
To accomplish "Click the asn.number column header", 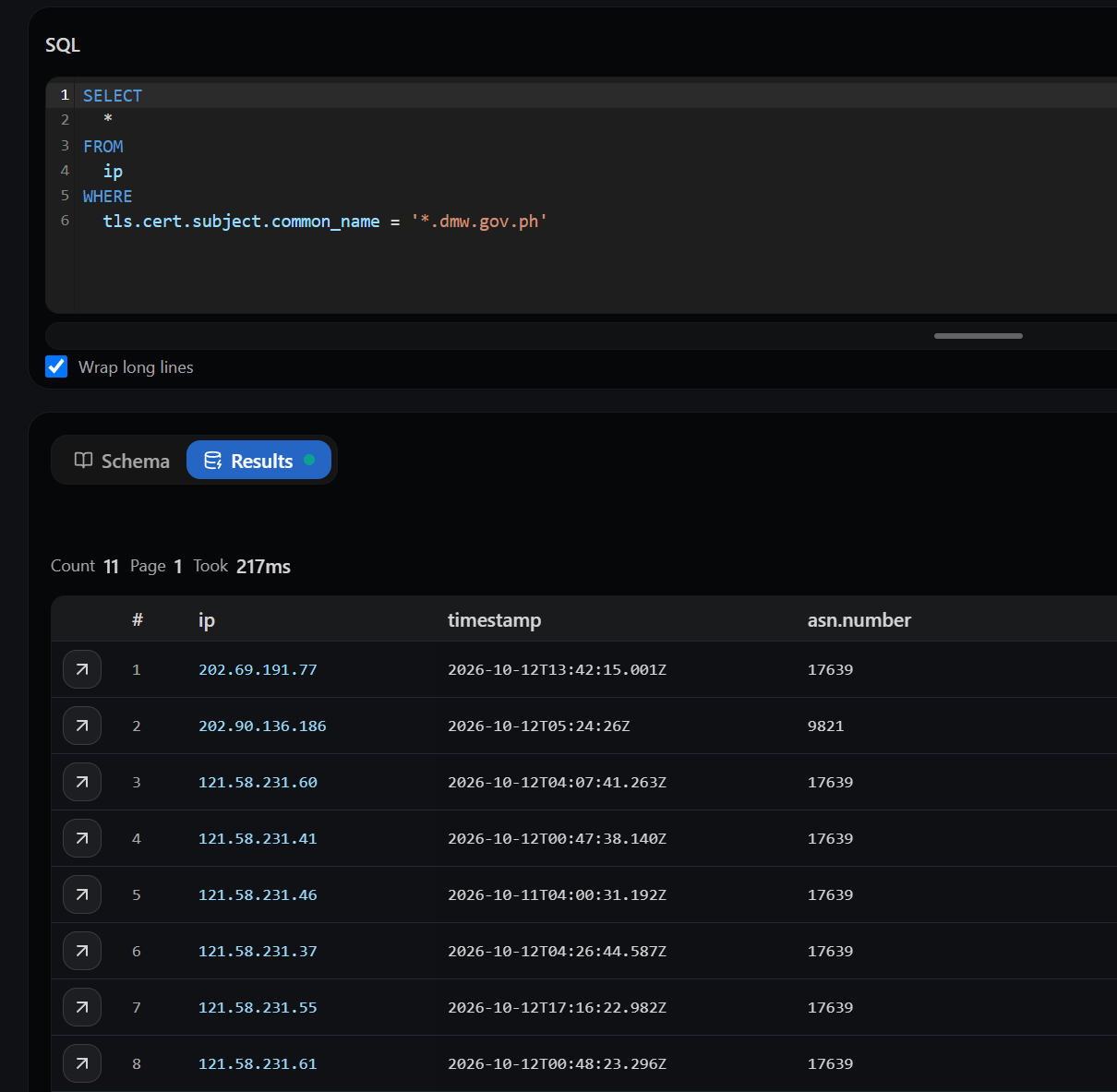I will (859, 620).
